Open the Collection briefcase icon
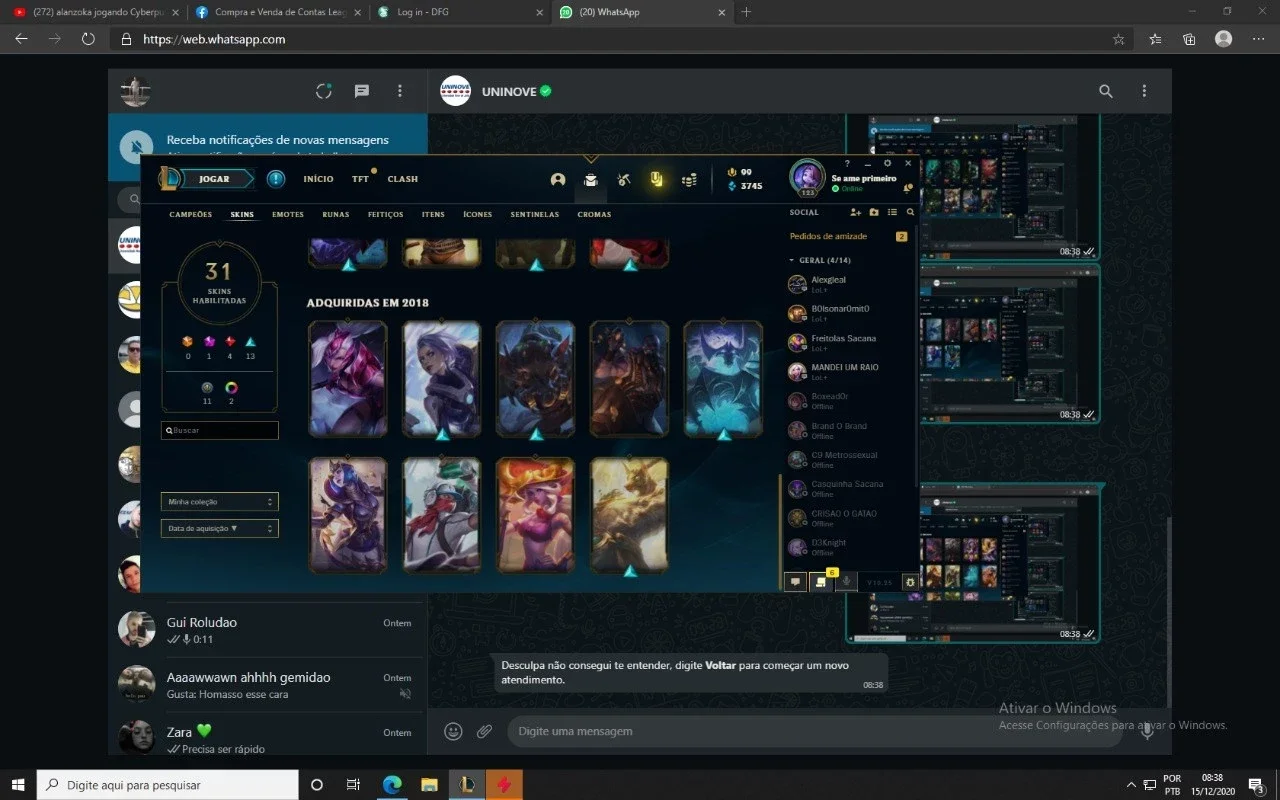Image resolution: width=1280 pixels, height=800 pixels. coord(591,180)
